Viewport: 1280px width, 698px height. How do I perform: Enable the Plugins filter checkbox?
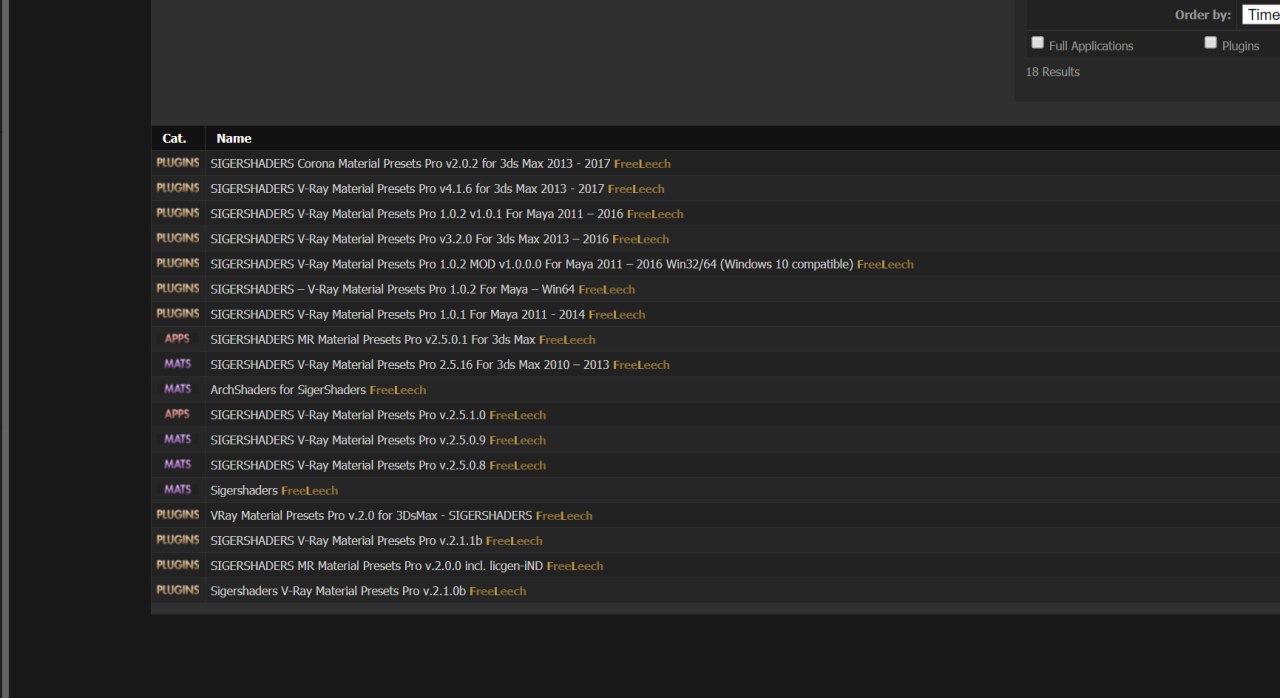(x=1211, y=43)
